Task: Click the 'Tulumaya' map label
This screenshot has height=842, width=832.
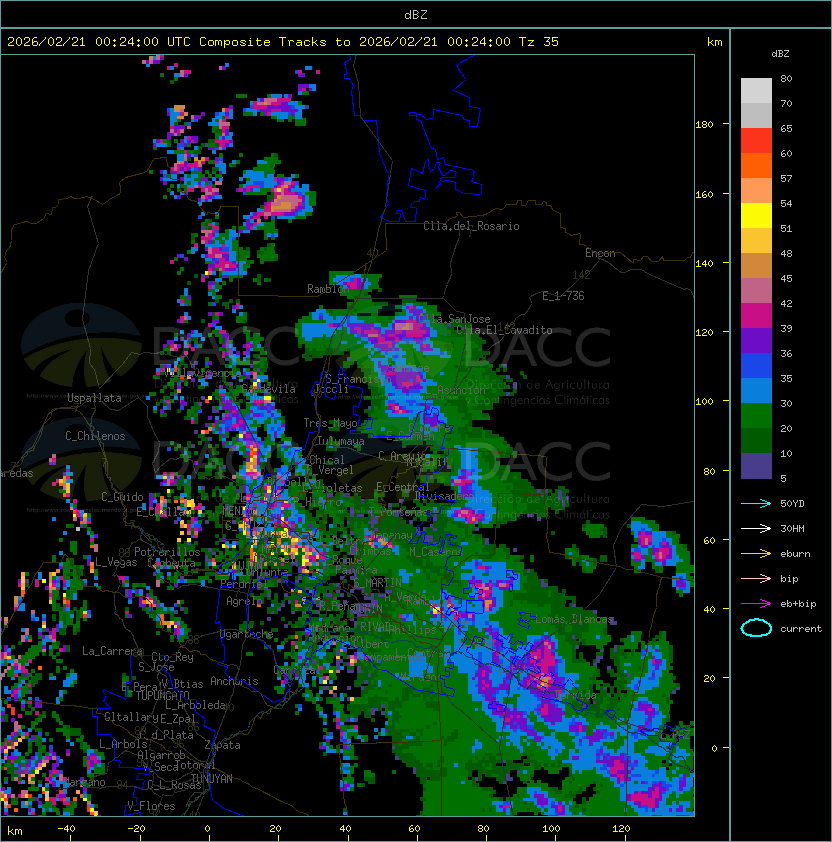Action: click(341, 441)
